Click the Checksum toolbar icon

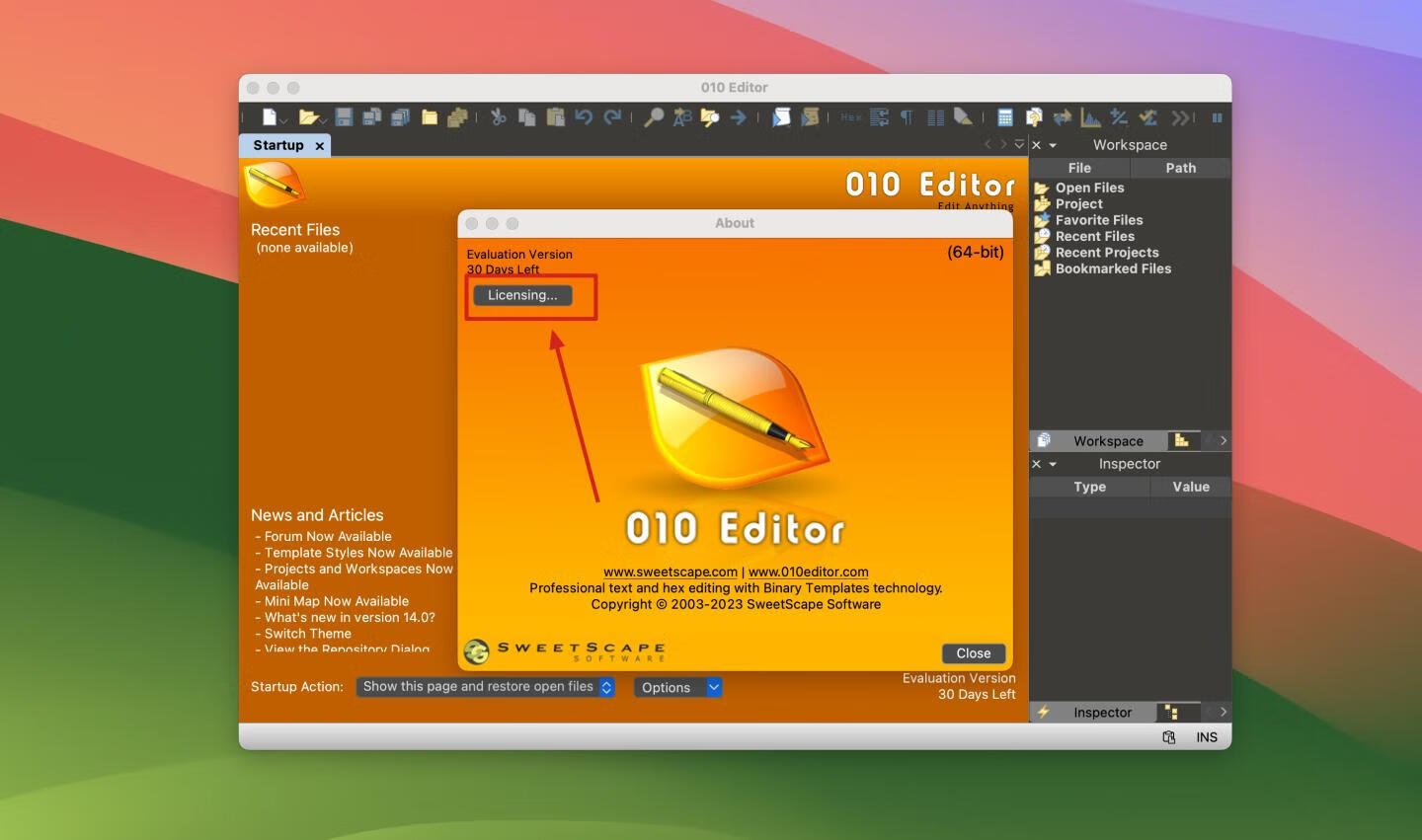1147,117
